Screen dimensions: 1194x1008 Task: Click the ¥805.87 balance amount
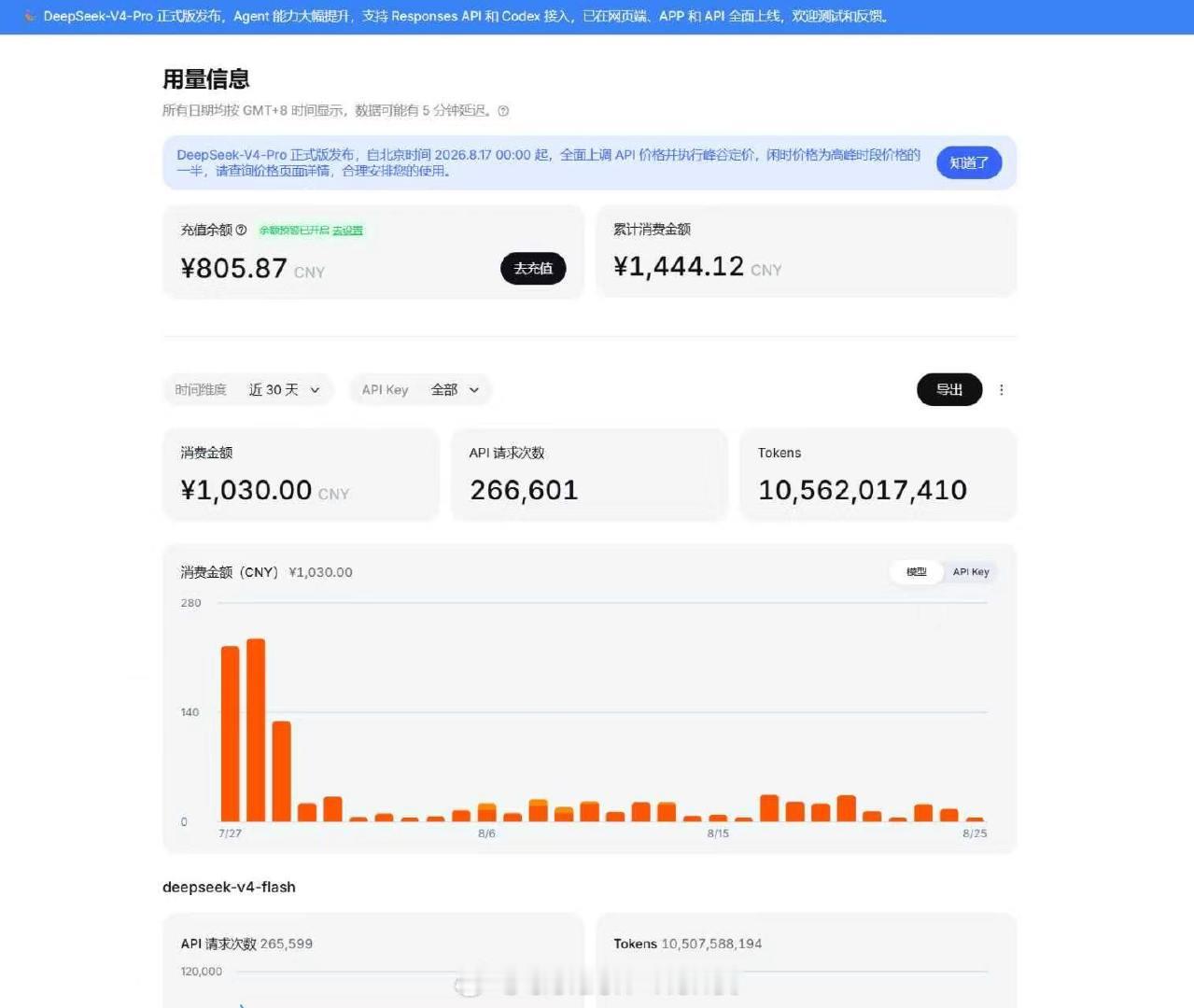(233, 269)
